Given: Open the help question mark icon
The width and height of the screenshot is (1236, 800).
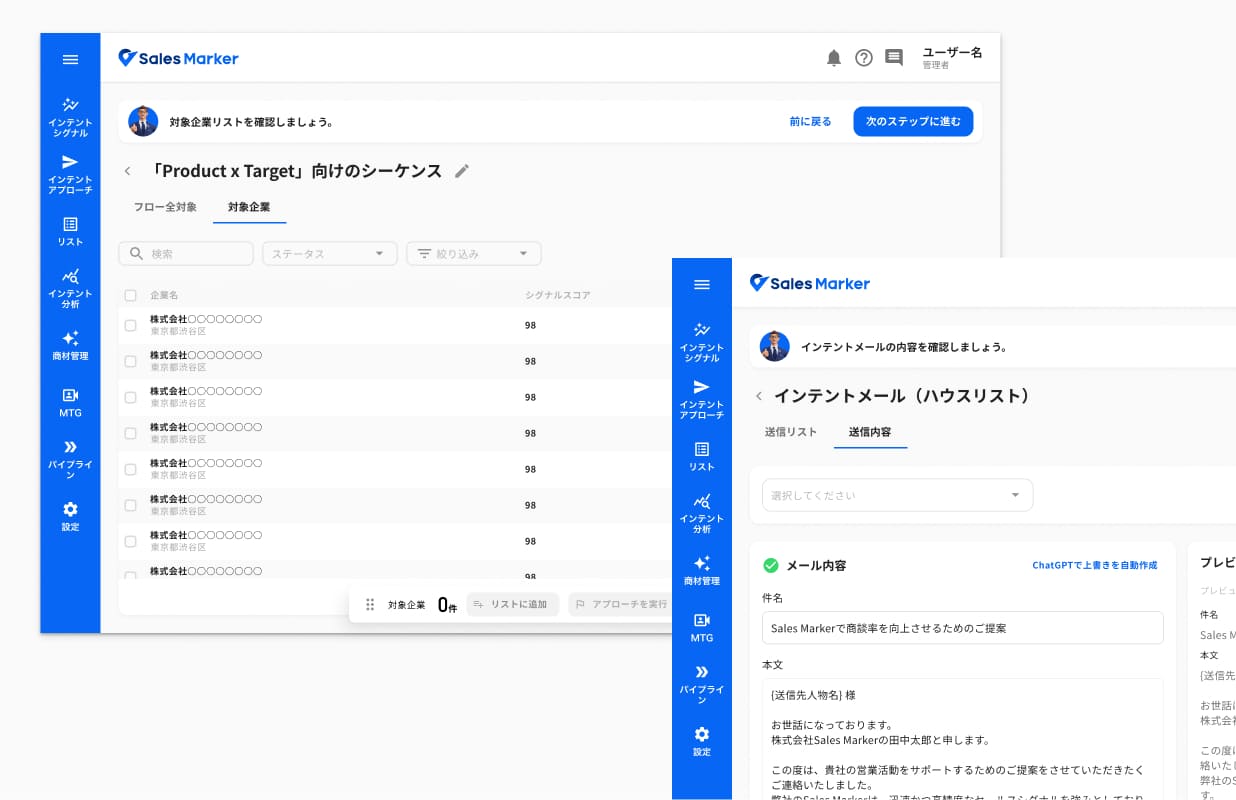Looking at the screenshot, I should point(864,58).
